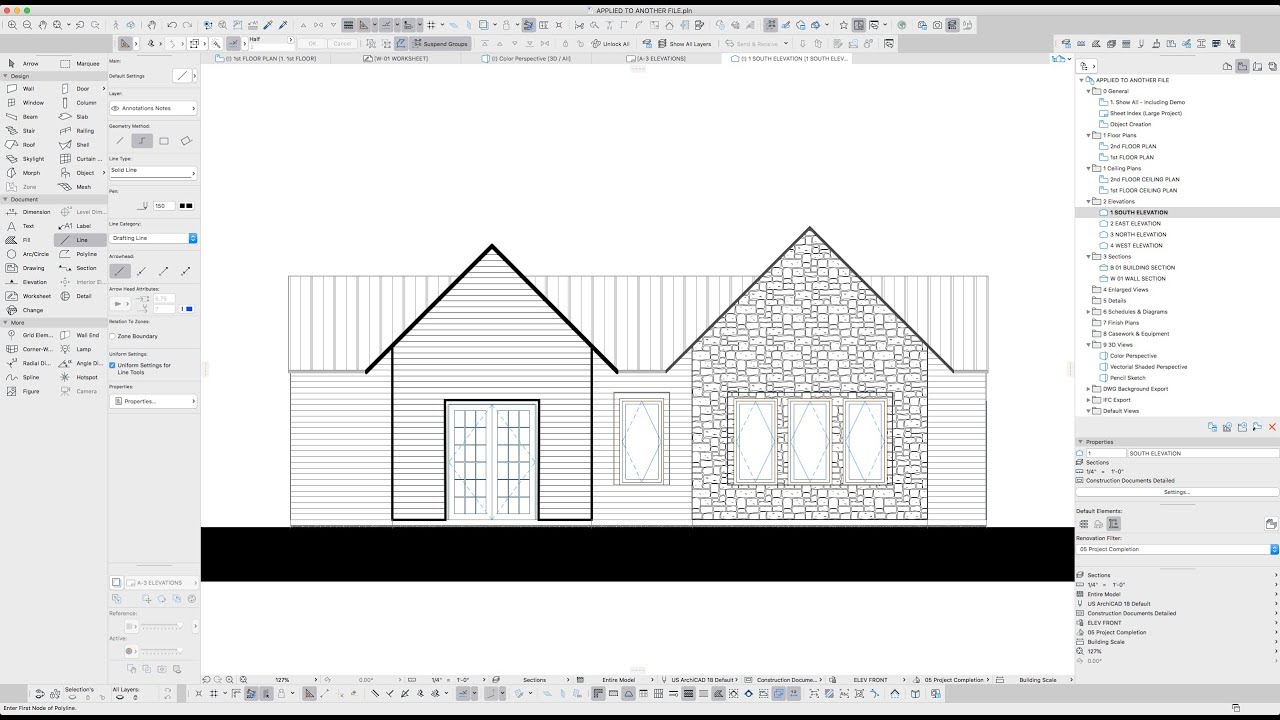Select the Window tool
This screenshot has height=720, width=1280.
click(27, 102)
